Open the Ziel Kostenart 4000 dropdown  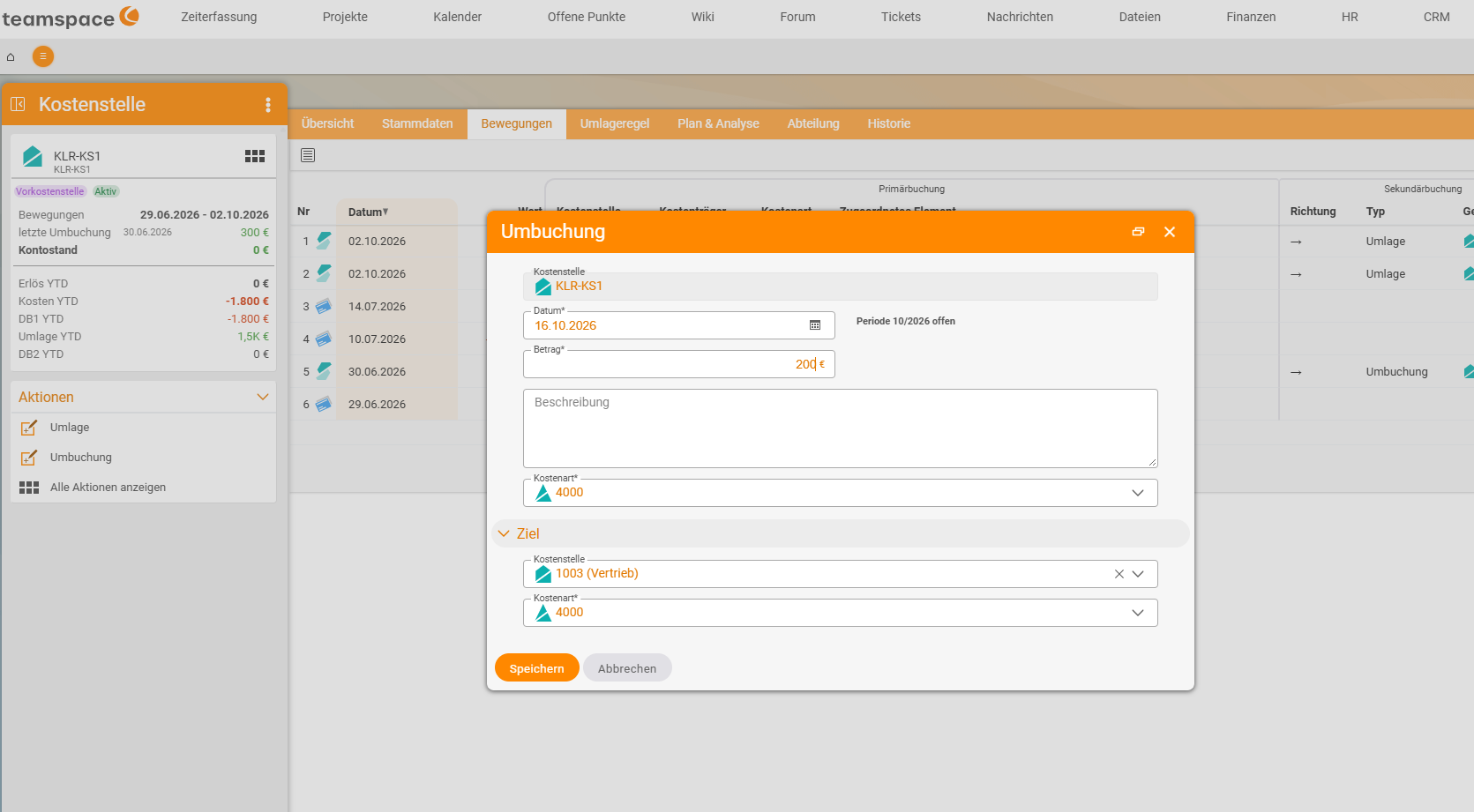[1138, 613]
